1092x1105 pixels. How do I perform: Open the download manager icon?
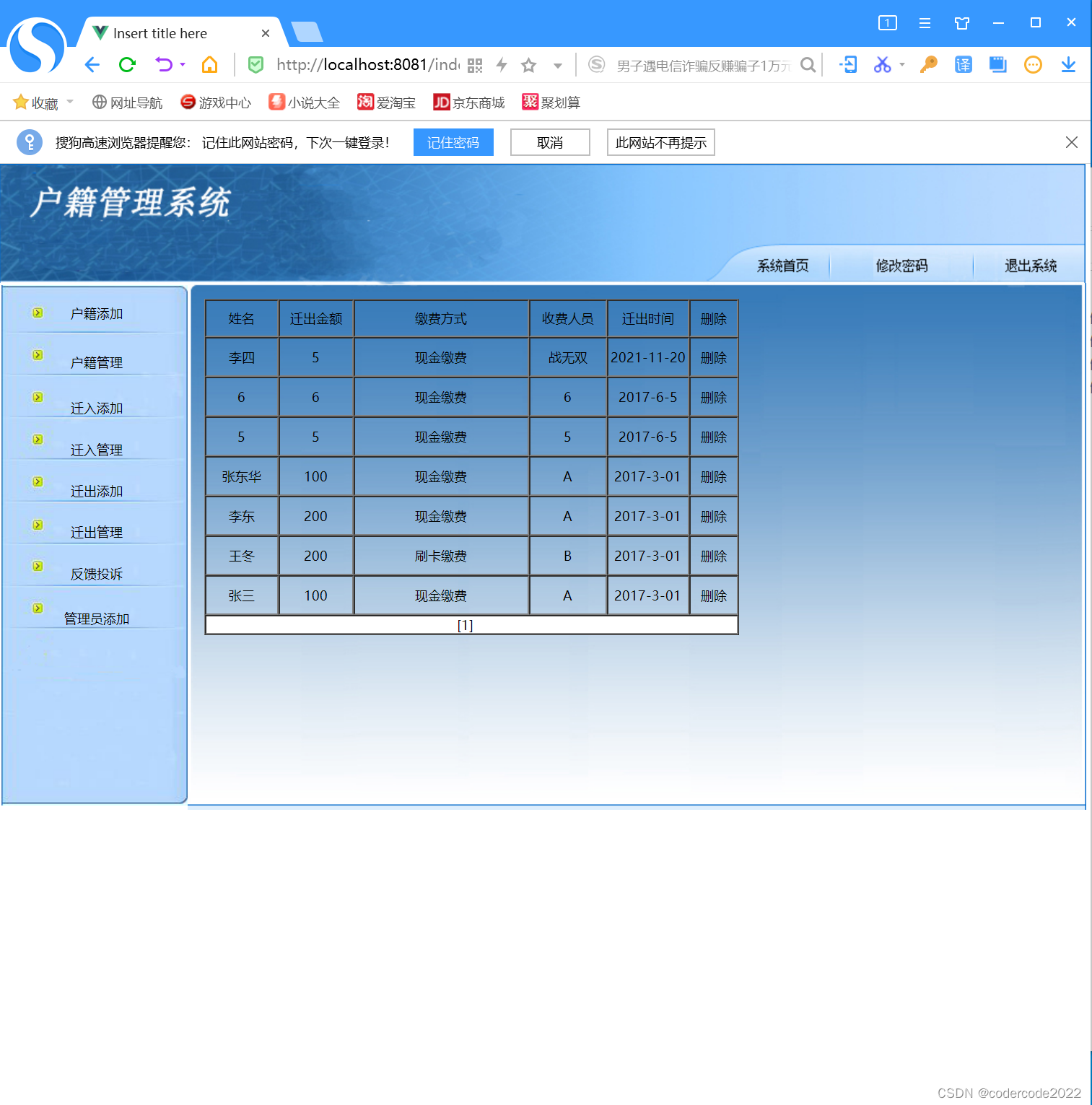tap(1068, 64)
